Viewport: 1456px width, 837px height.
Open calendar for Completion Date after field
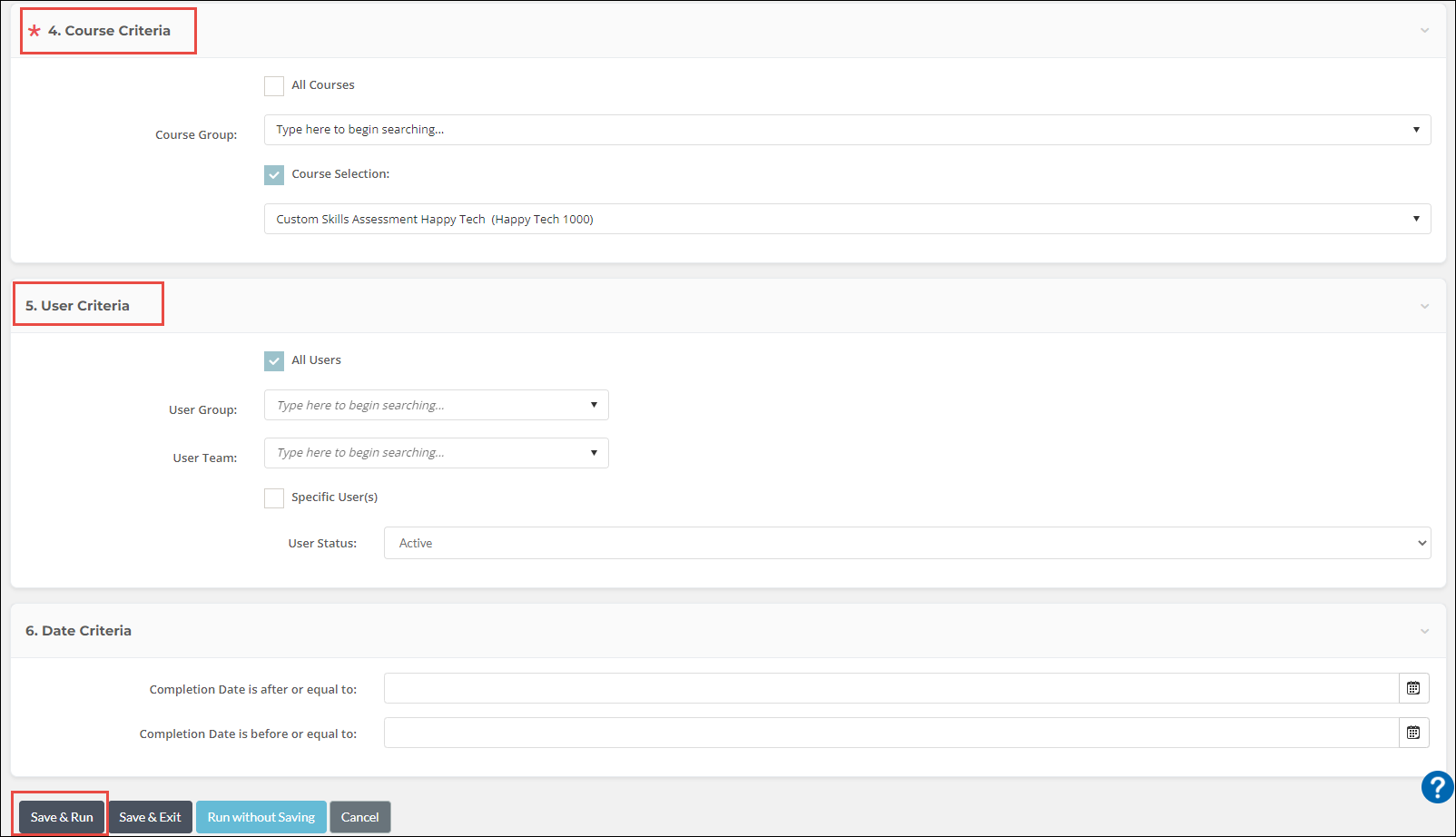1413,688
